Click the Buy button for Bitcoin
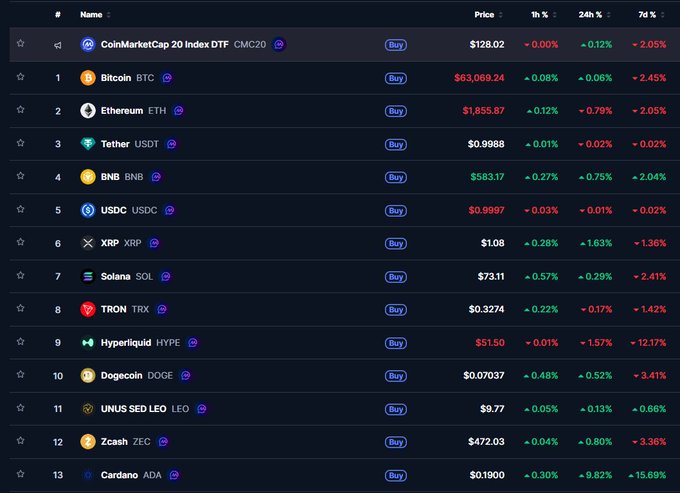 pos(396,78)
